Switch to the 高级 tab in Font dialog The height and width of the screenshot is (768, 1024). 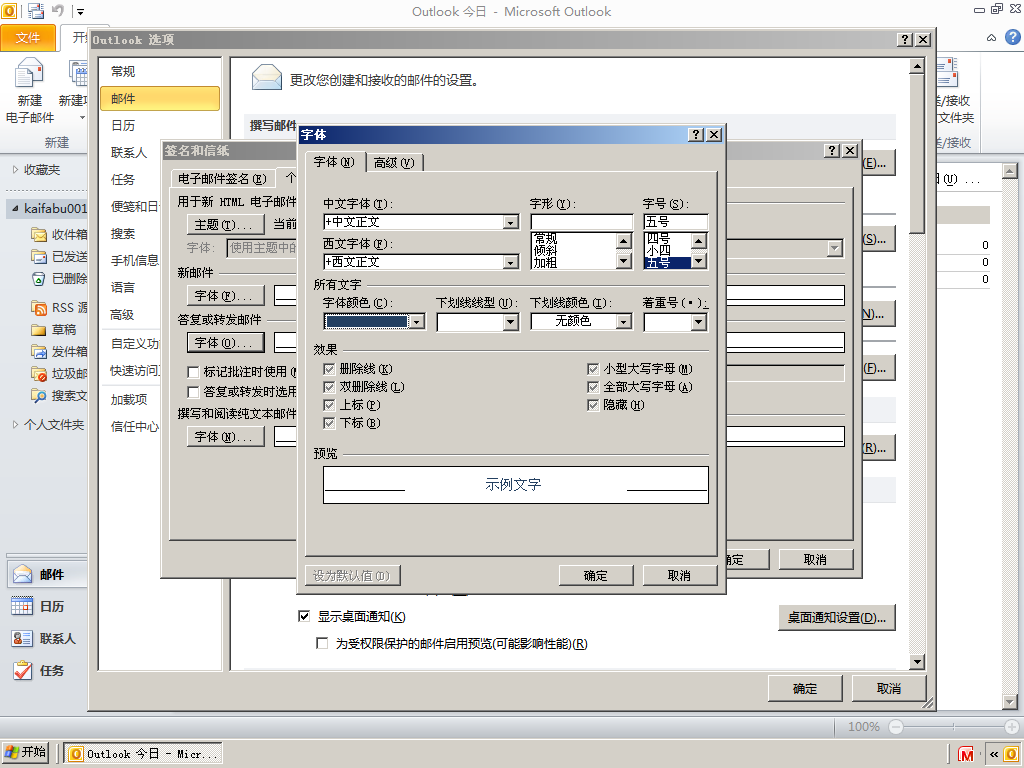click(394, 163)
